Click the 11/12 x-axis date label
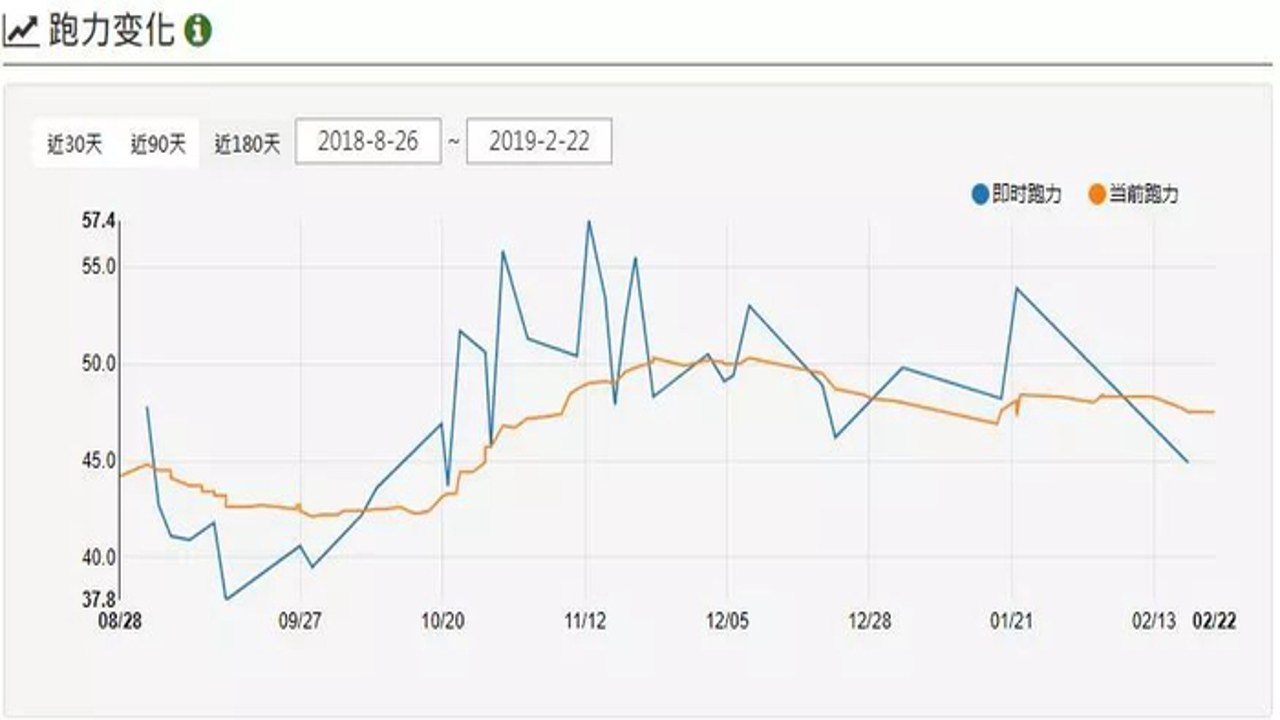The width and height of the screenshot is (1280, 720). (x=586, y=621)
